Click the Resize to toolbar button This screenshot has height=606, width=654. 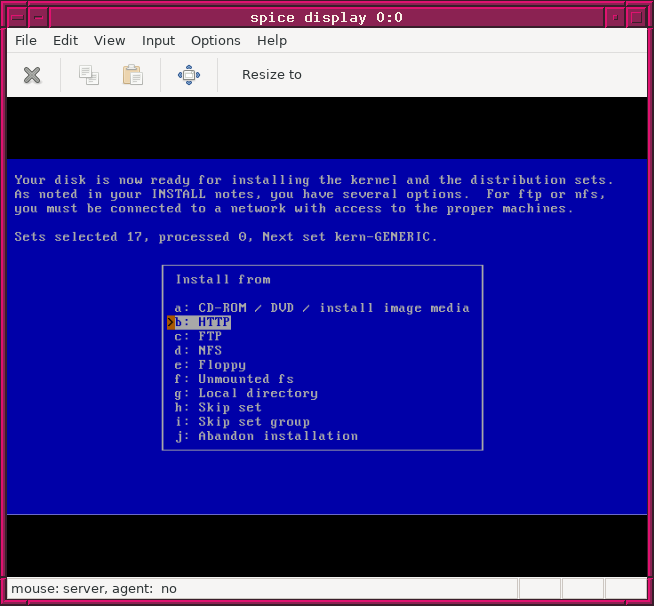click(x=271, y=75)
